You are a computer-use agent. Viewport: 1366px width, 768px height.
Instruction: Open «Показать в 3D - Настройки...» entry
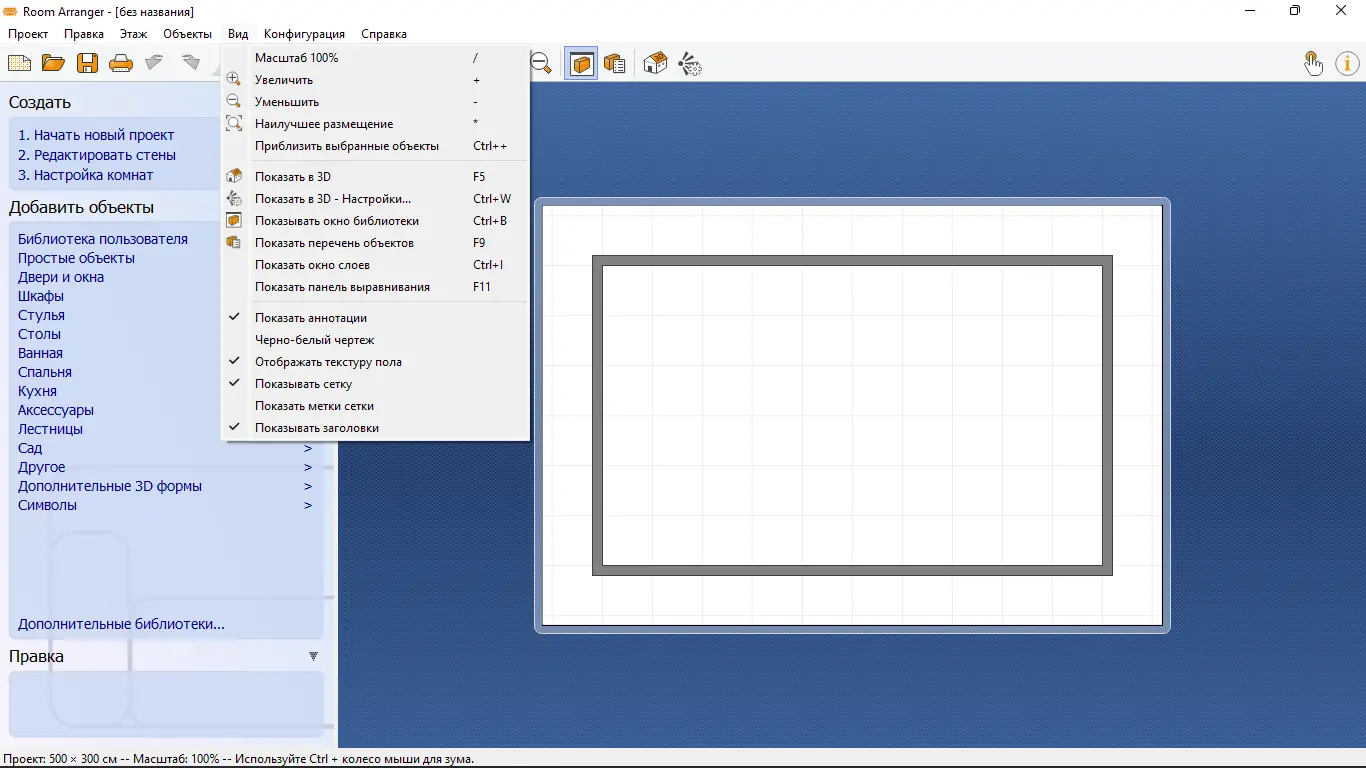pyautogui.click(x=375, y=199)
